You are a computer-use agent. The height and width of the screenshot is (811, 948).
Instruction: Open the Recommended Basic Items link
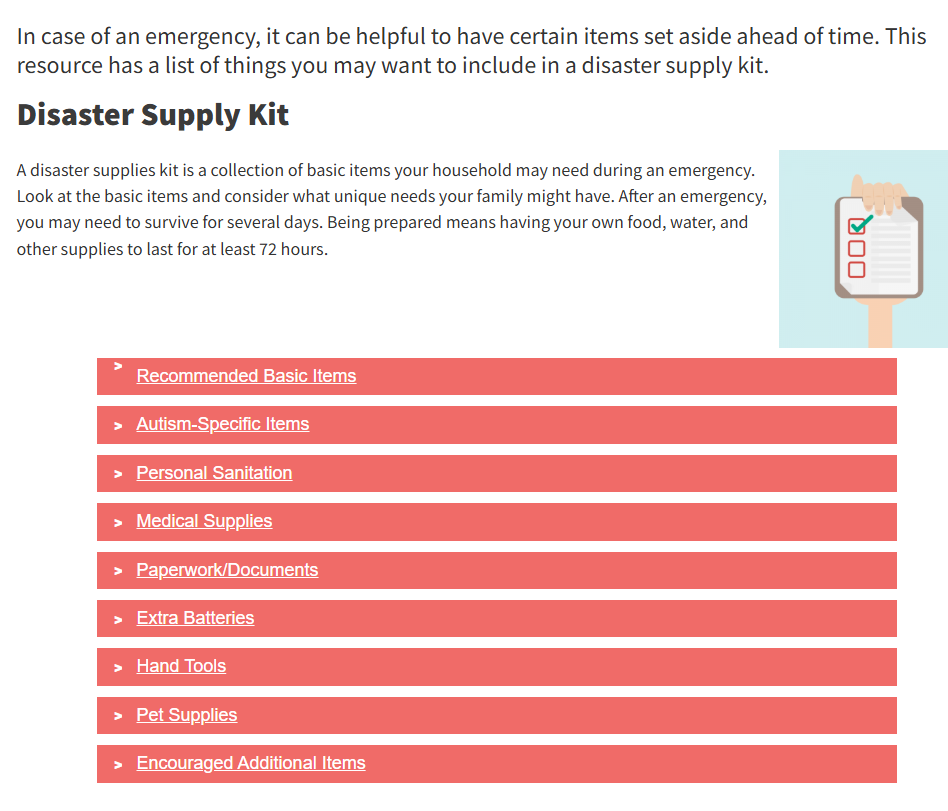click(246, 376)
